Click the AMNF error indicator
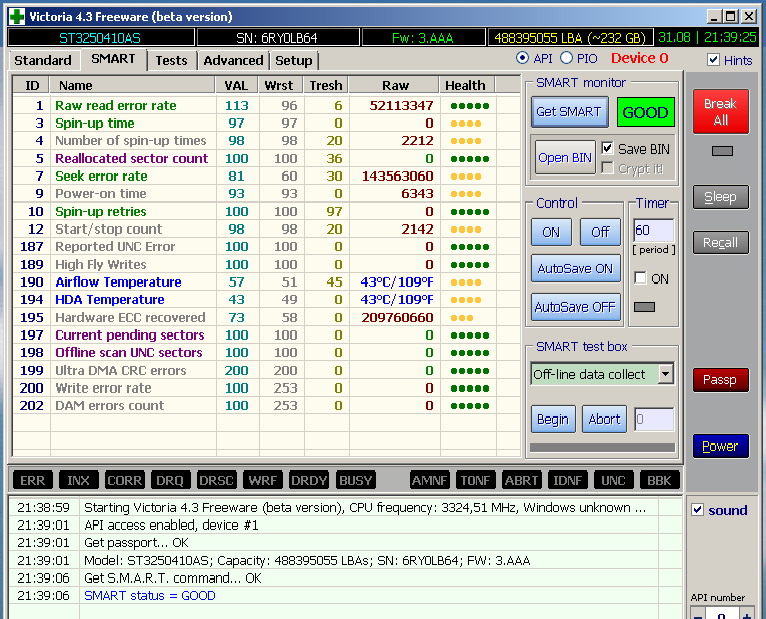Screen dimensions: 766x619 pos(429,480)
